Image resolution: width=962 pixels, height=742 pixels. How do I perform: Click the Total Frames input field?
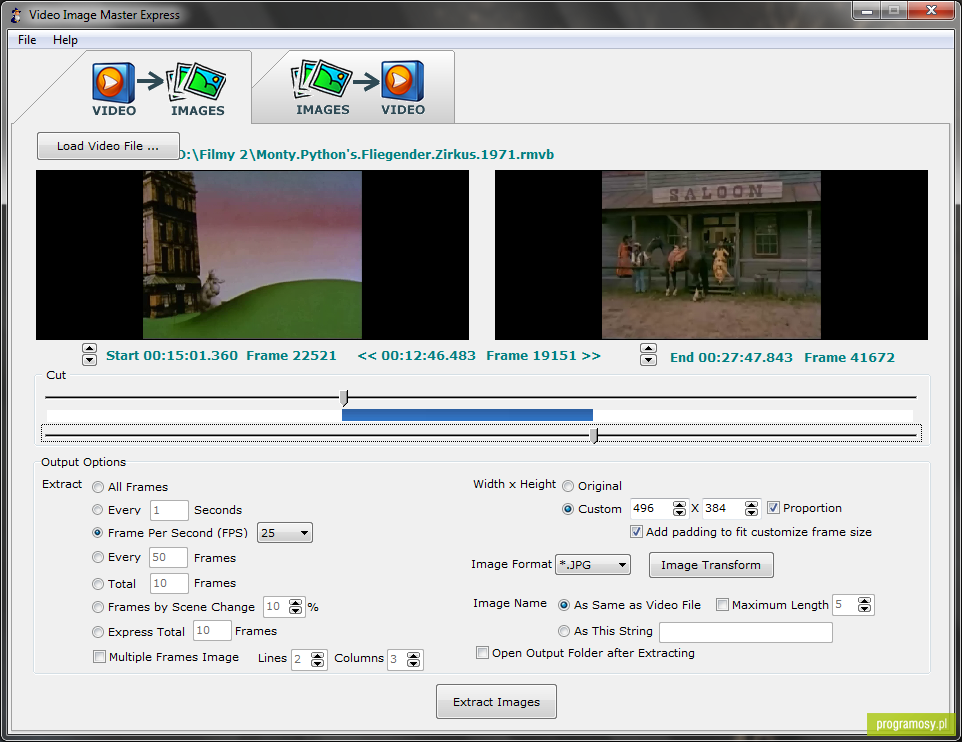(169, 583)
